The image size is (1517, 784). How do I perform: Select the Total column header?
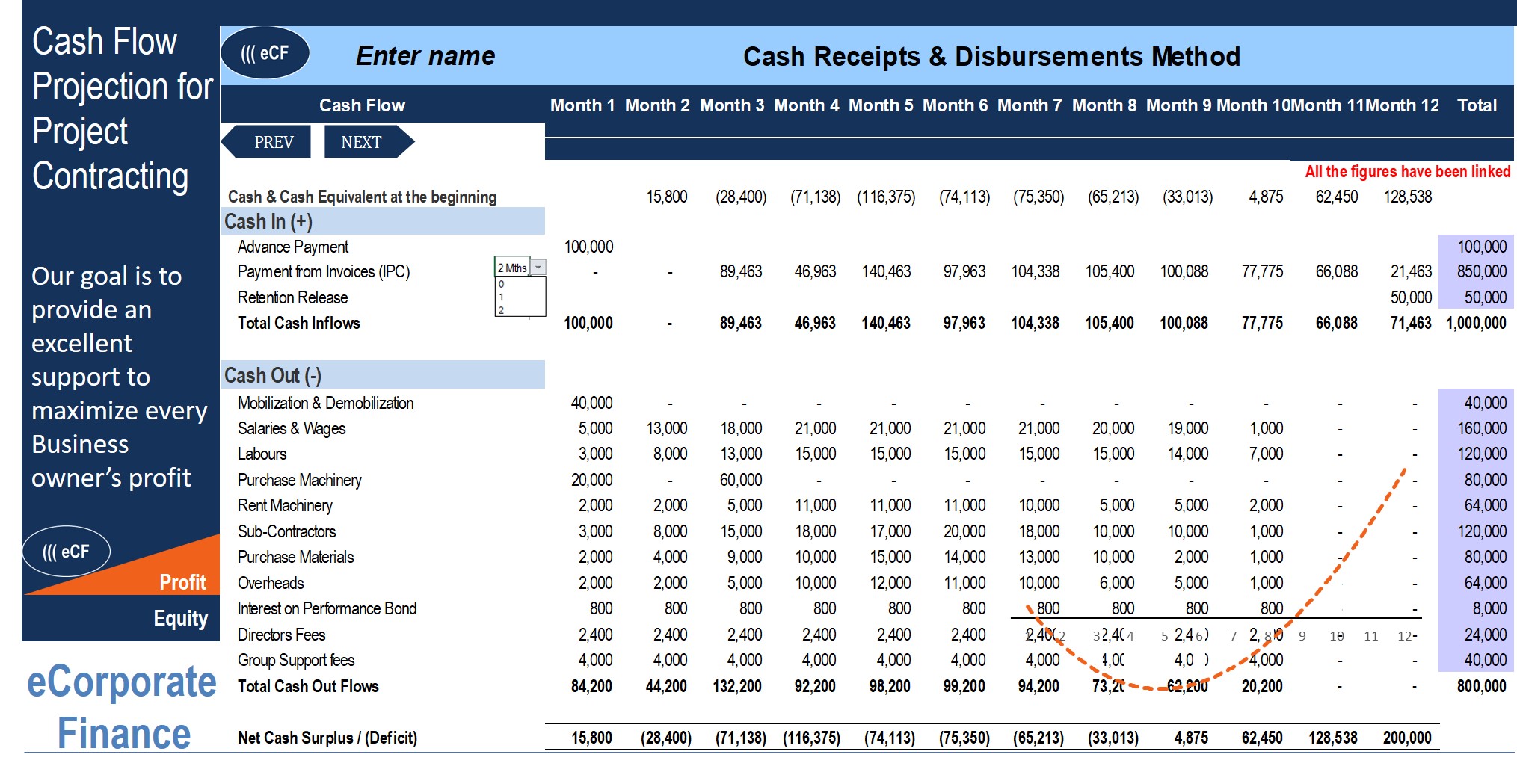1477,105
